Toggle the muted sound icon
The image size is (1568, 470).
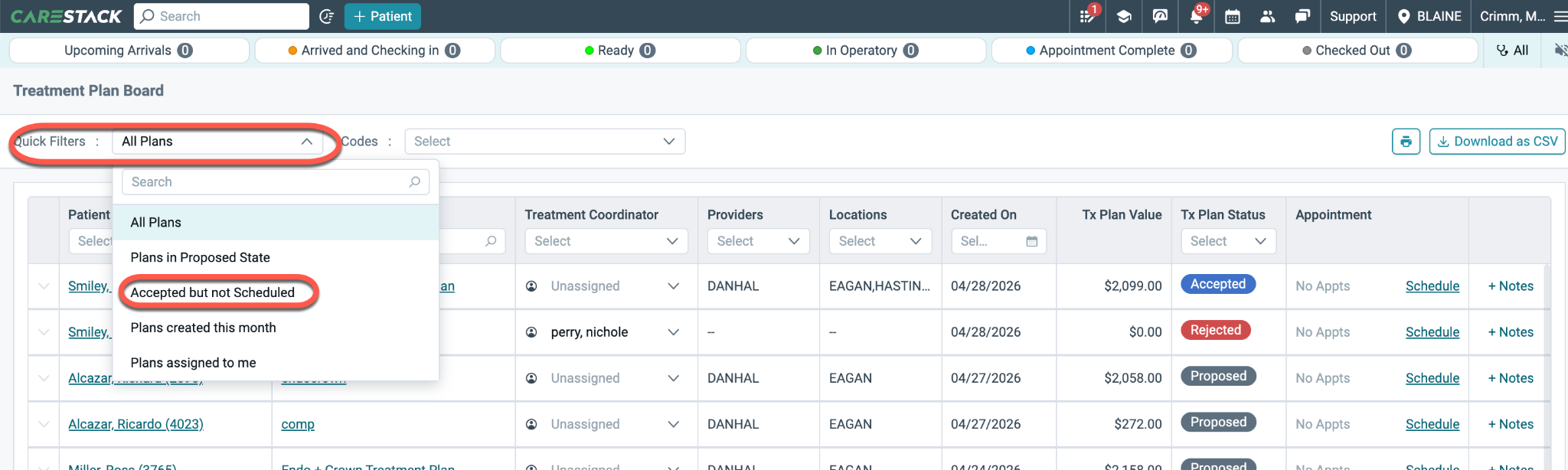pyautogui.click(x=1560, y=51)
